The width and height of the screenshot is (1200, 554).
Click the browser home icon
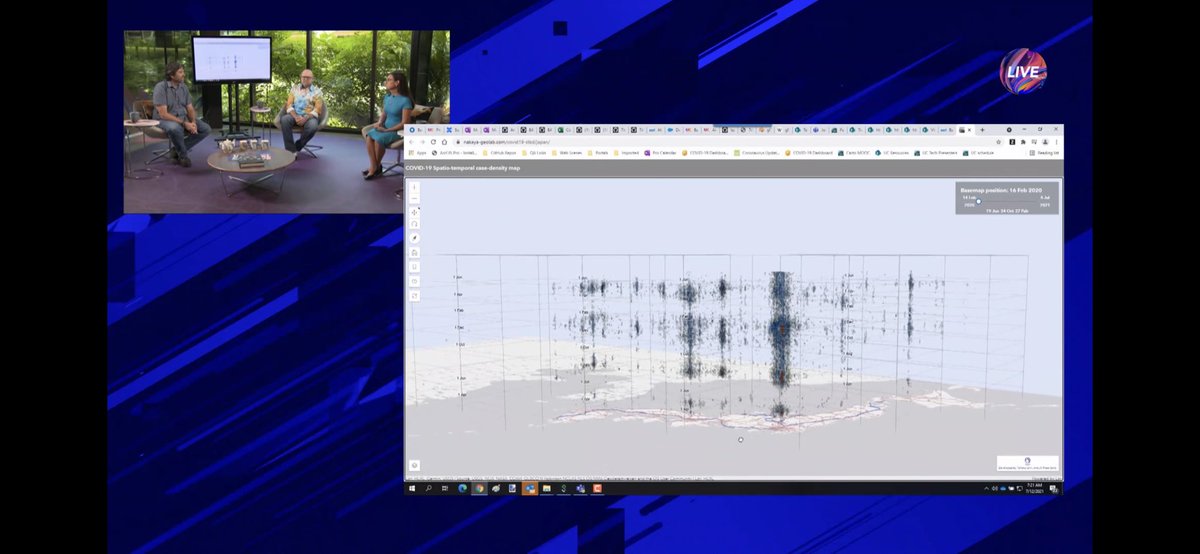tap(444, 142)
